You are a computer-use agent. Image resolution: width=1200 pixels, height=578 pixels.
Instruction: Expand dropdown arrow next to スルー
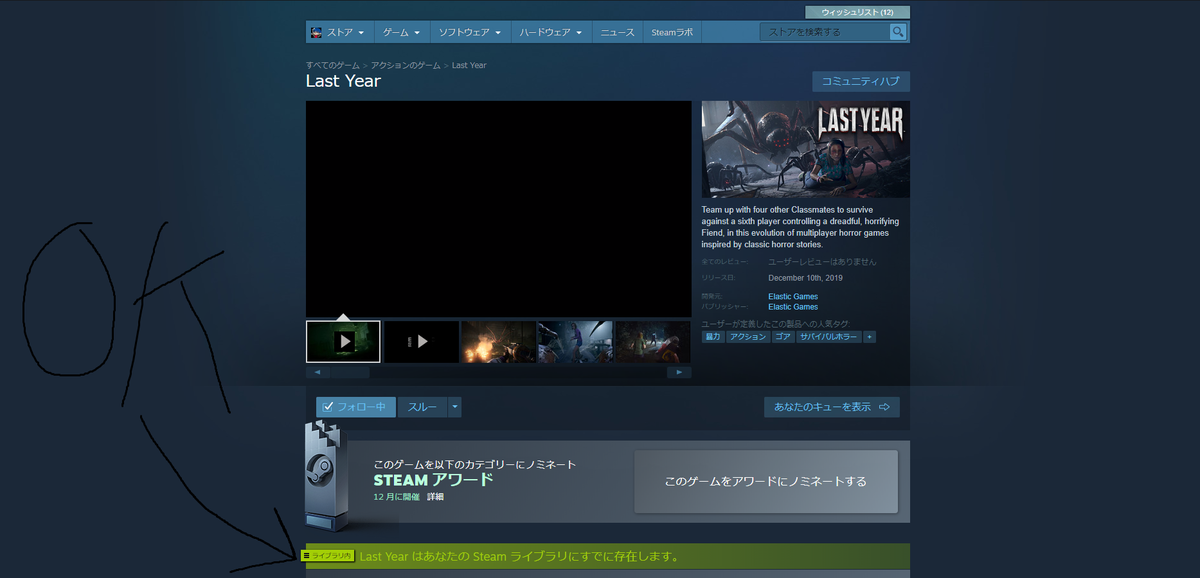[x=455, y=407]
